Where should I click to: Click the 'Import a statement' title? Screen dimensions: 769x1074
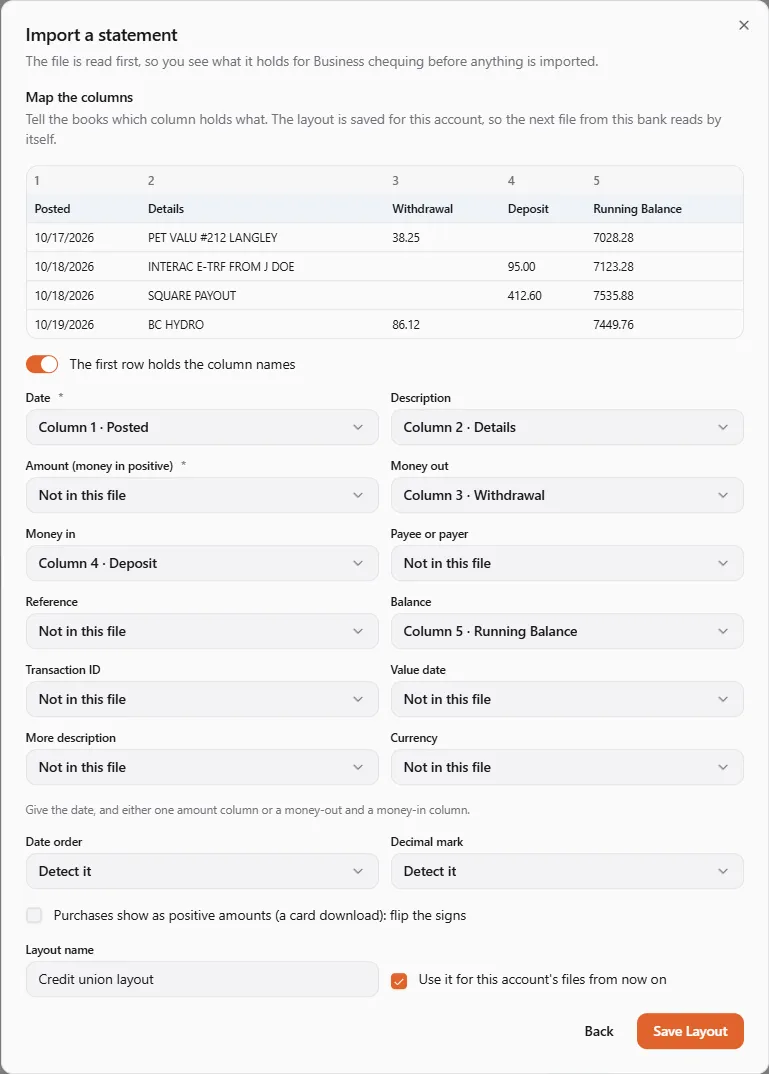coord(101,35)
